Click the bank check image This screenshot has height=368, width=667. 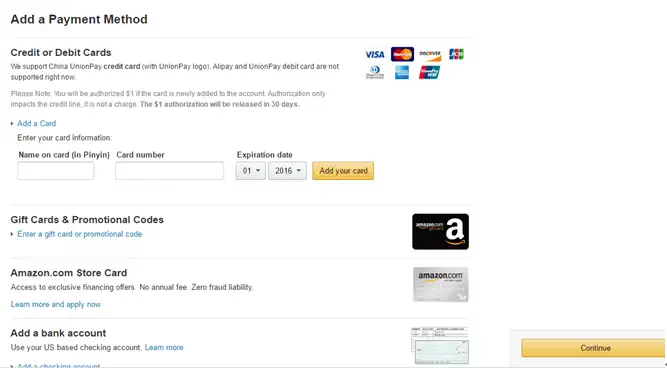(440, 346)
